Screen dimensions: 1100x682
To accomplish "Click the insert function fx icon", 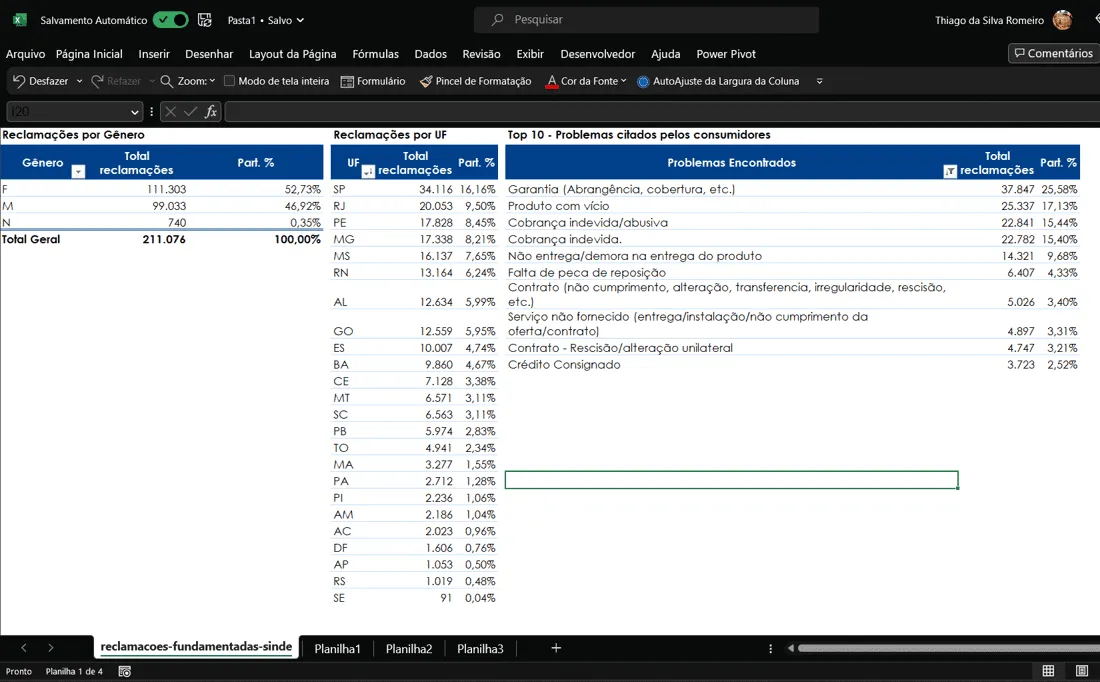I will [210, 112].
